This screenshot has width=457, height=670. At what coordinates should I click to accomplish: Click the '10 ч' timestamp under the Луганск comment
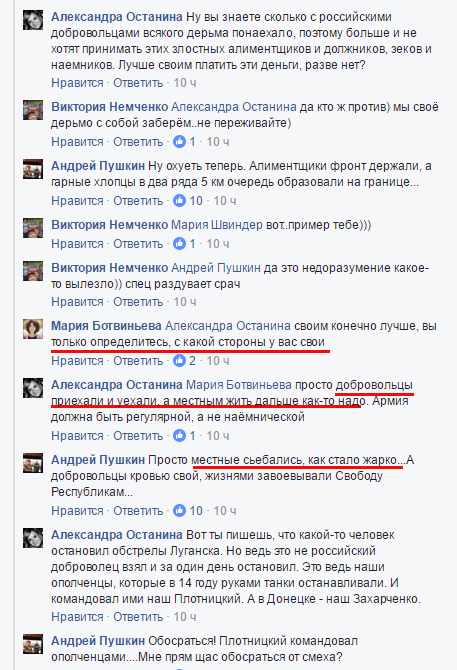tap(185, 617)
